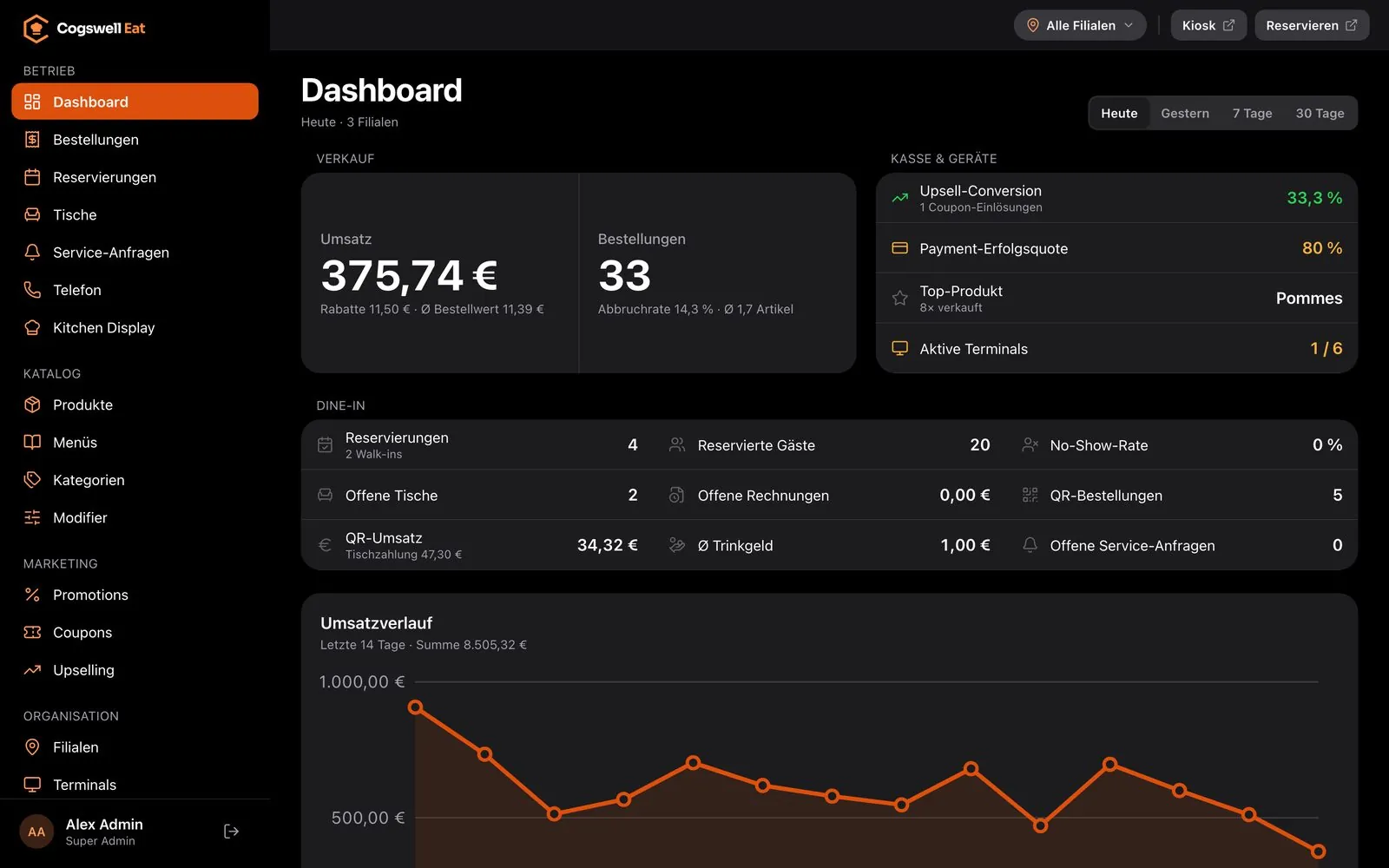The image size is (1389, 868).
Task: Click the Umsatzverlauf chart title
Action: [x=376, y=623]
